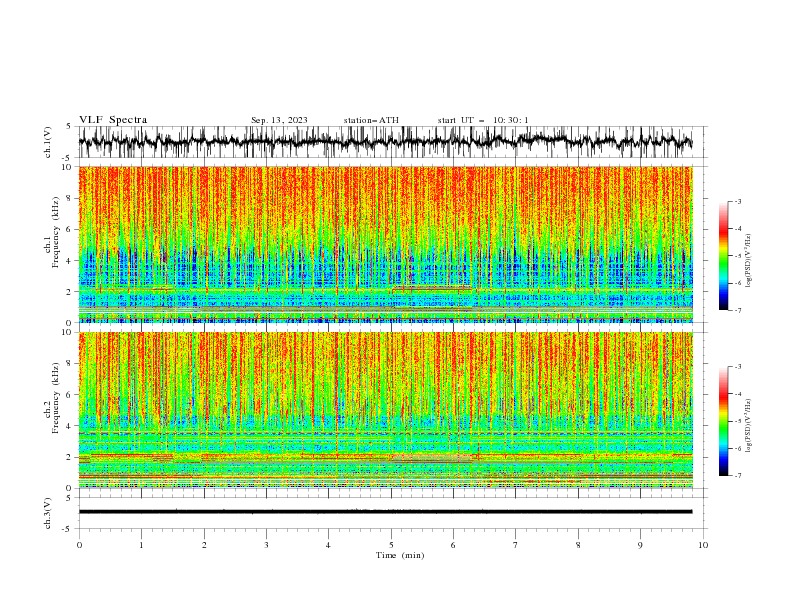The width and height of the screenshot is (792, 612).
Task: Click the ch.1 spectrogram color bar
Action: pos(723,256)
